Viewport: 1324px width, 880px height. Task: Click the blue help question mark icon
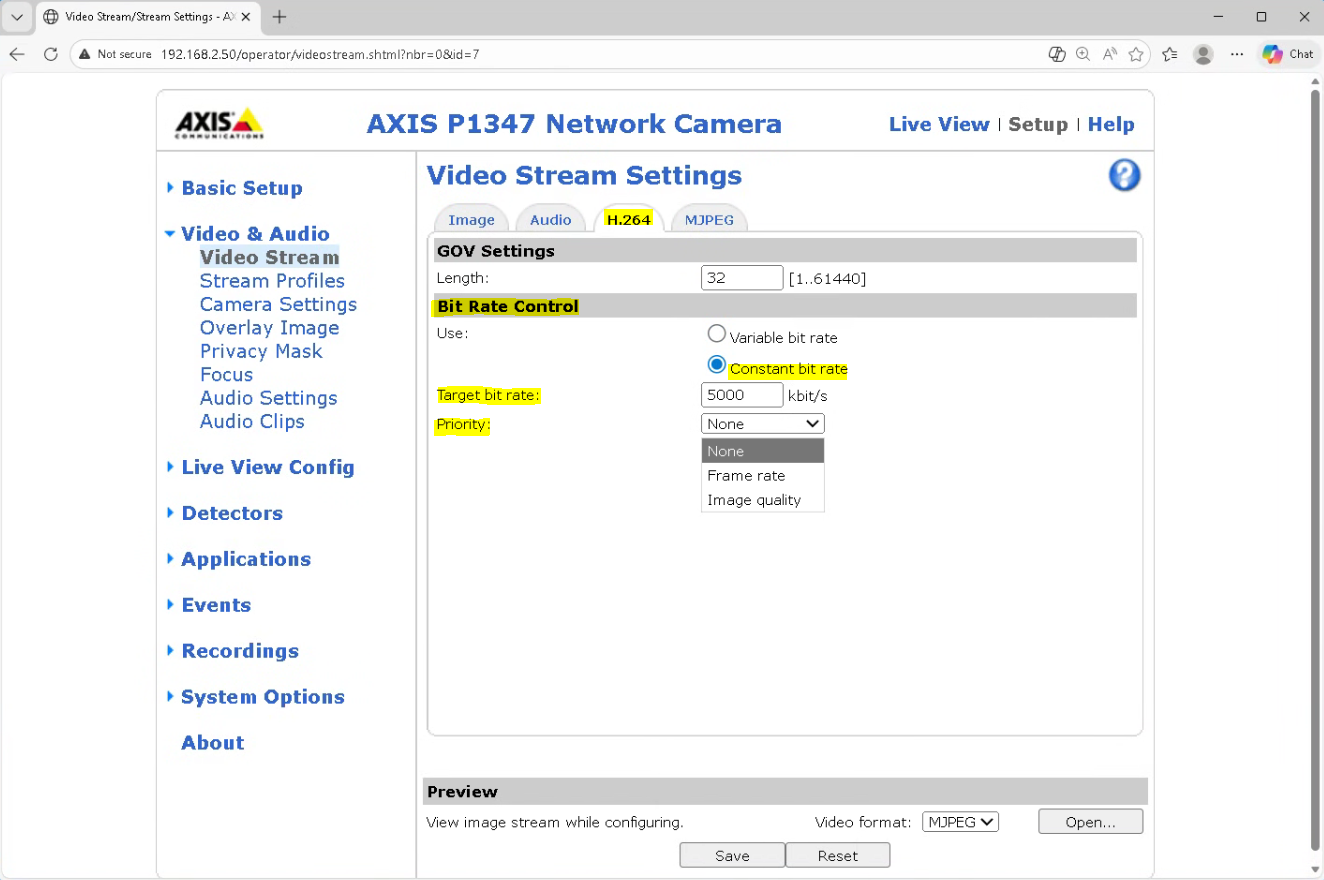(x=1125, y=175)
